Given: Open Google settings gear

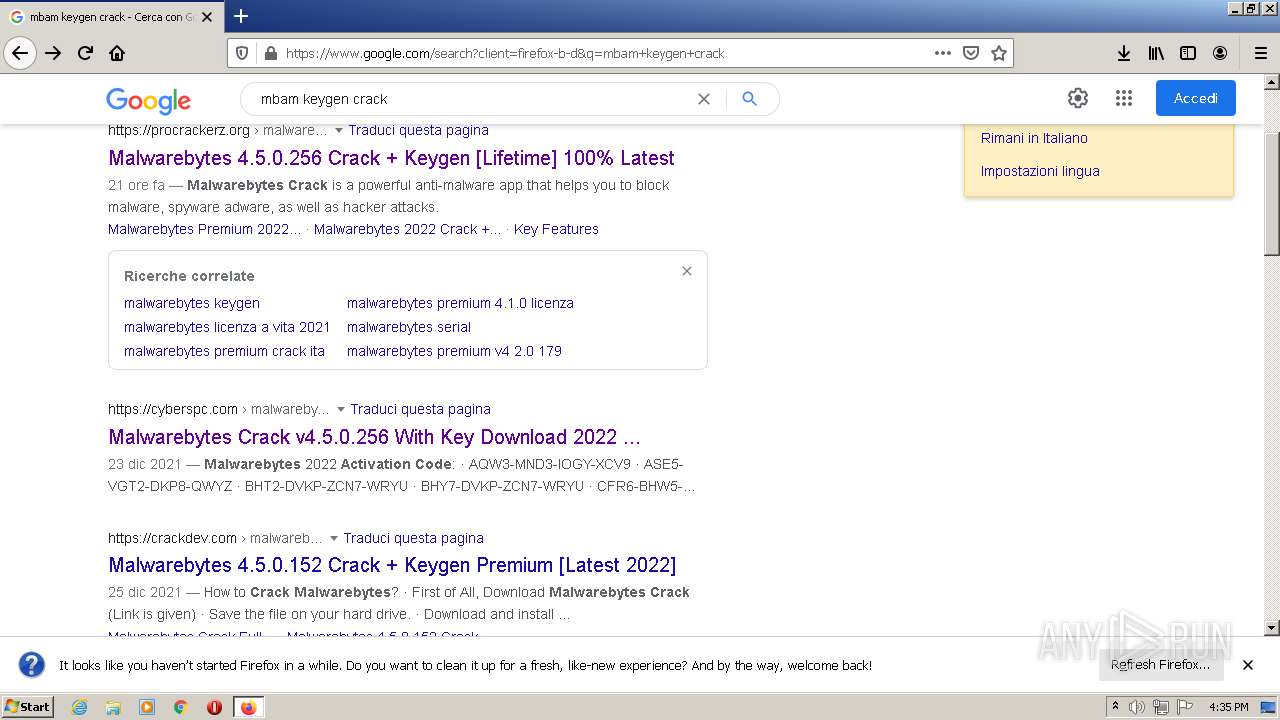Looking at the screenshot, I should (x=1078, y=98).
